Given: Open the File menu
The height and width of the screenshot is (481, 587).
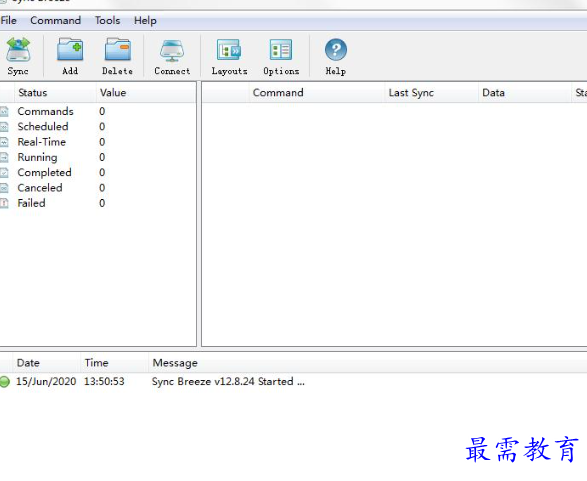Looking at the screenshot, I should click(x=8, y=20).
